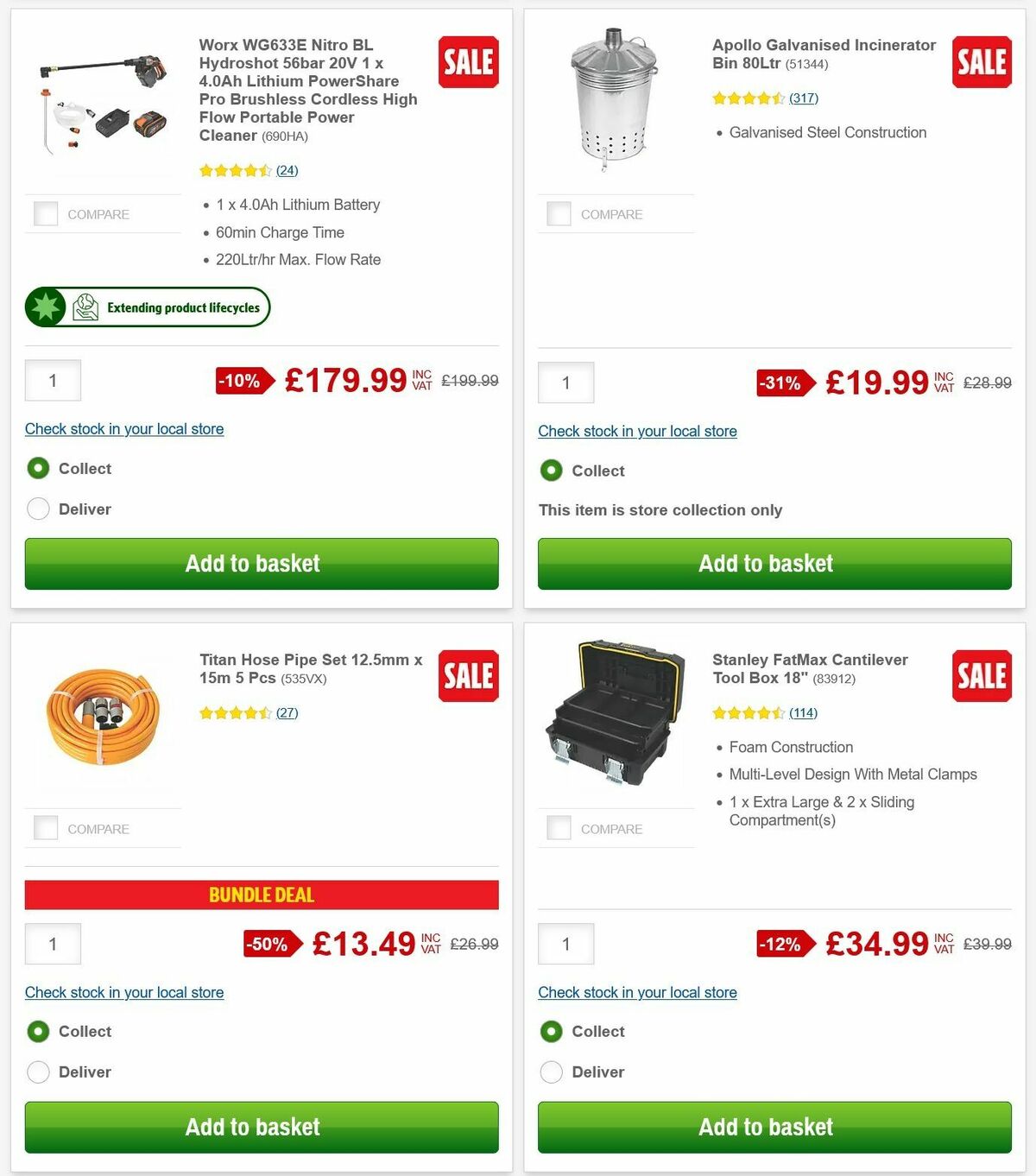1036x1176 pixels.
Task: Tick the COMPARE checkbox under the Worx Hydroshot
Action: coord(44,213)
